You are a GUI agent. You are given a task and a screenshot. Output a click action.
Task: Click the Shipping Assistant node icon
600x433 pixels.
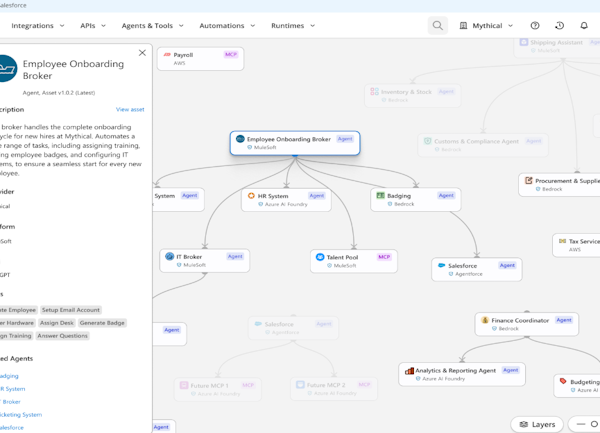(x=524, y=42)
